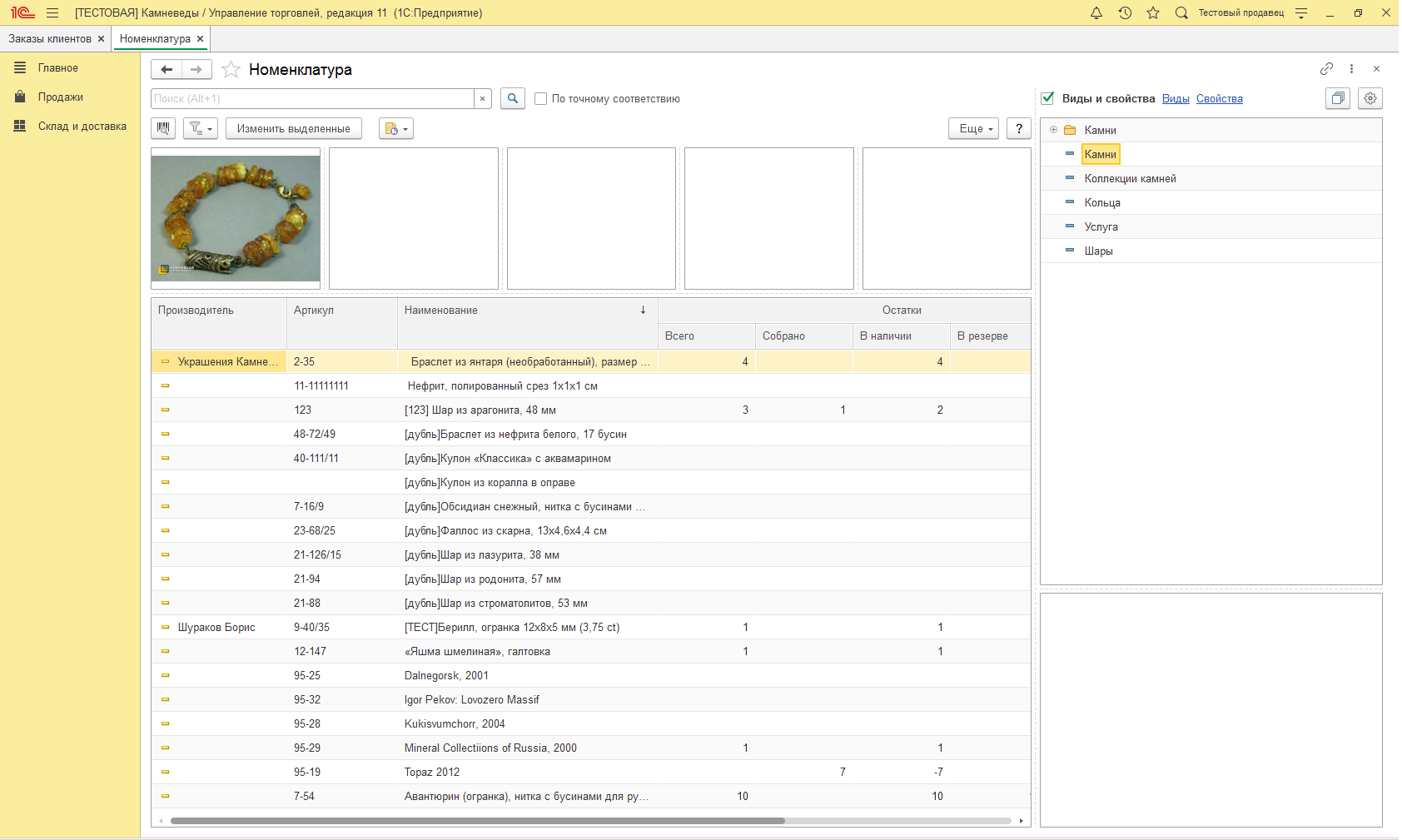This screenshot has height=840, width=1402.
Task: Open the Продажи section in sidebar
Action: point(60,97)
